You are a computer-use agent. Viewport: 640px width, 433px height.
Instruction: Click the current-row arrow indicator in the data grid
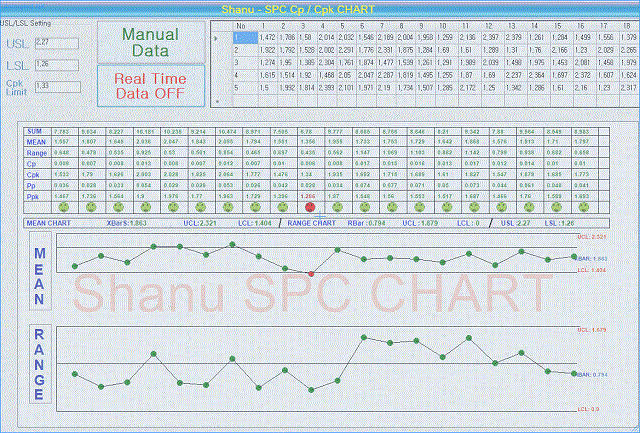[x=216, y=39]
